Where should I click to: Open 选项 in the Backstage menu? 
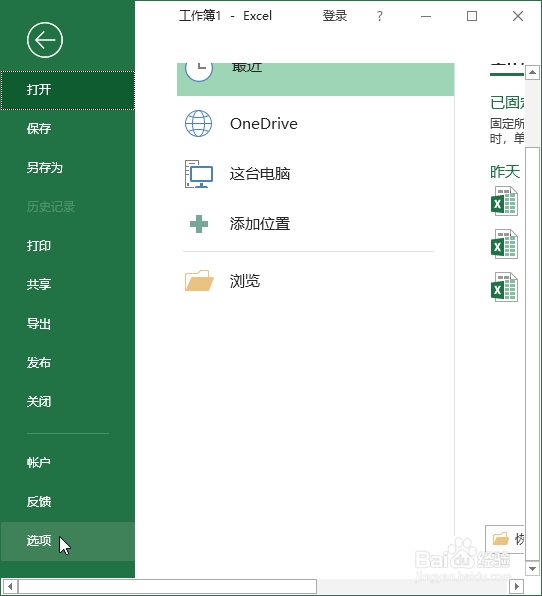tap(68, 541)
